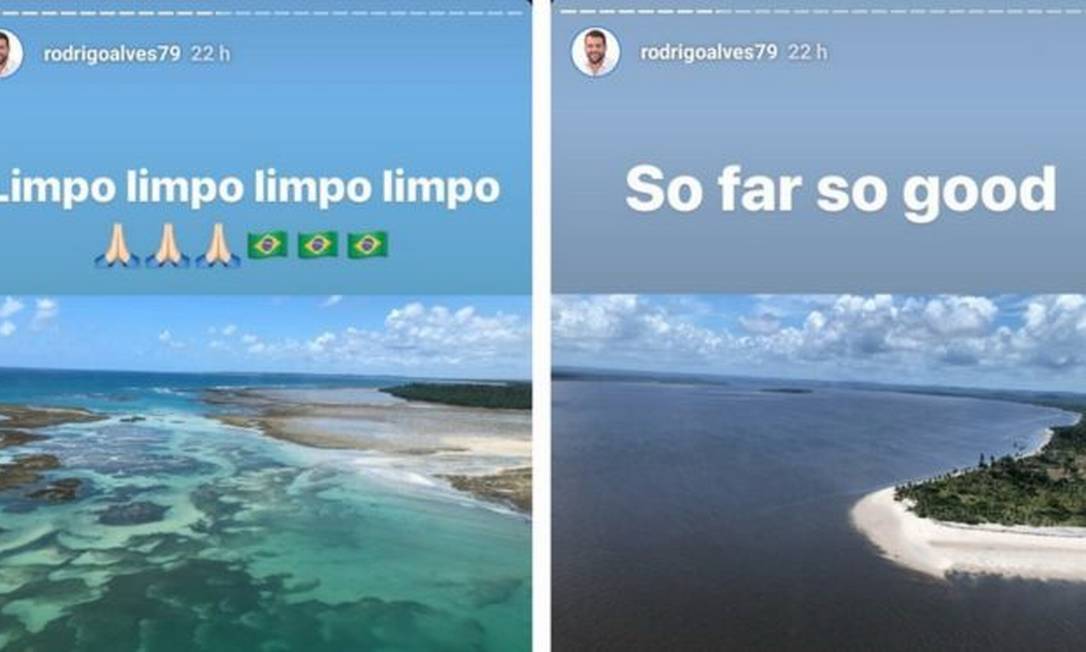Open profile avatar above So far so good story
The height and width of the screenshot is (652, 1086).
click(x=595, y=52)
